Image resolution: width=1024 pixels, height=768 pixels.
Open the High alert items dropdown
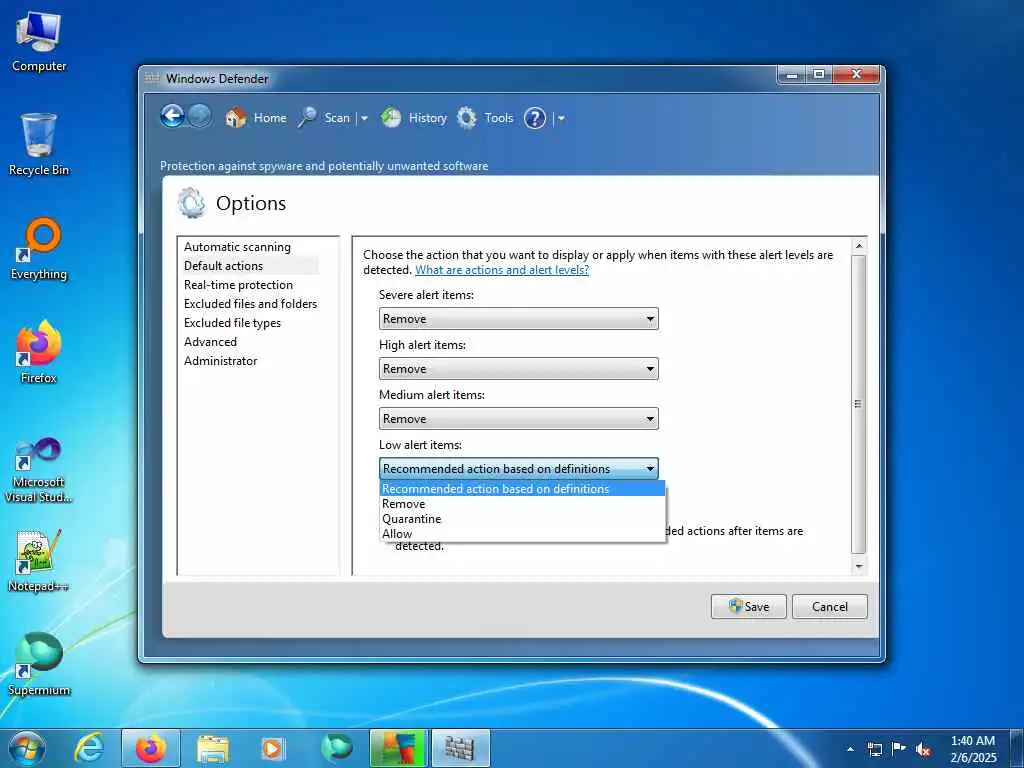519,369
